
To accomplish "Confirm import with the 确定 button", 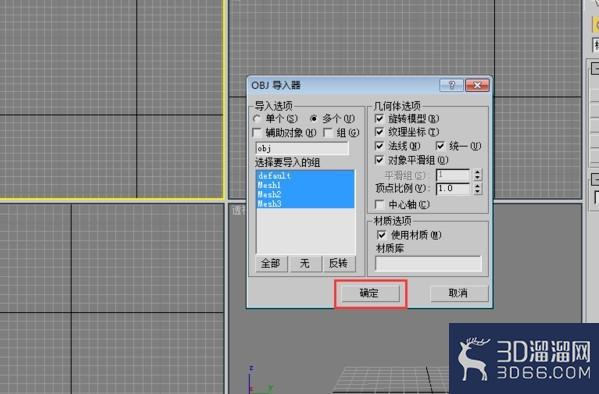I will pyautogui.click(x=370, y=293).
